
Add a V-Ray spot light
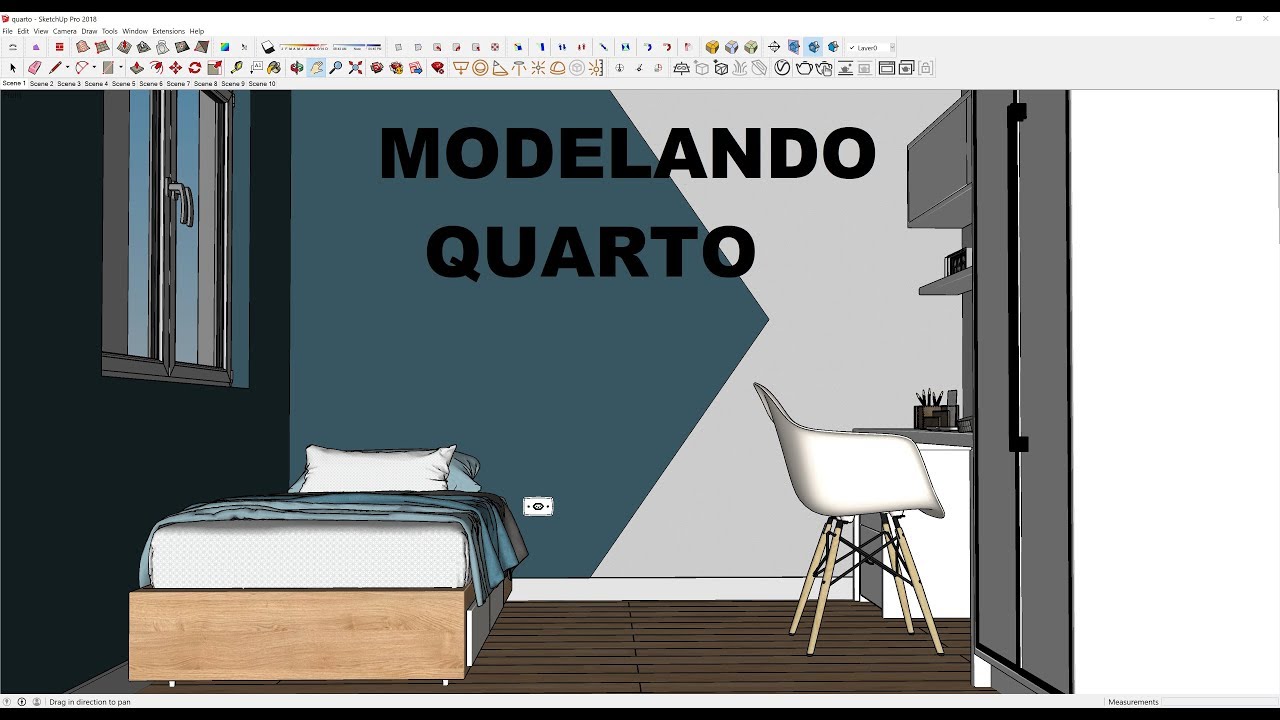[x=500, y=68]
